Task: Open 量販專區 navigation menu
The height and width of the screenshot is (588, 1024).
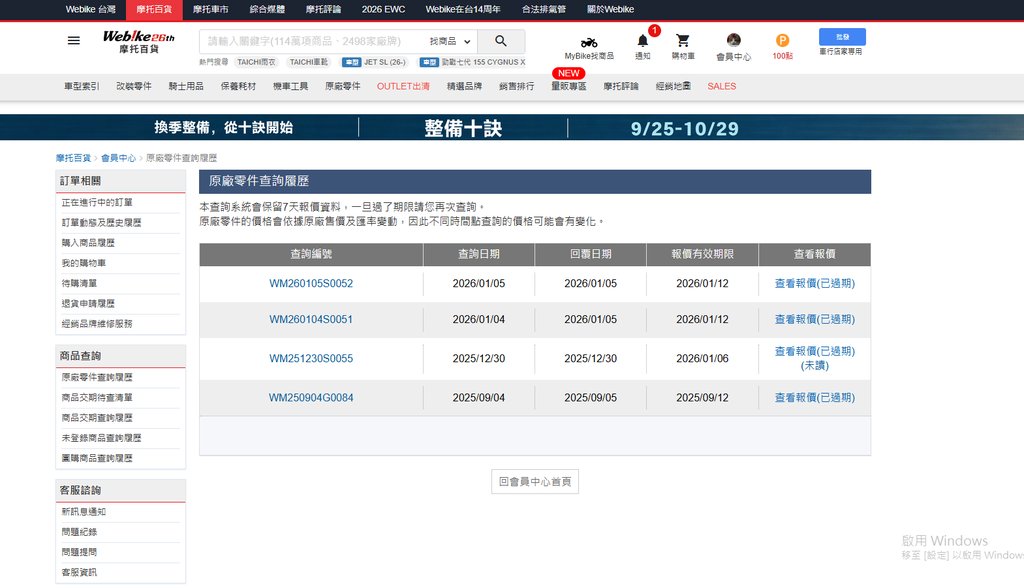Action: click(569, 86)
